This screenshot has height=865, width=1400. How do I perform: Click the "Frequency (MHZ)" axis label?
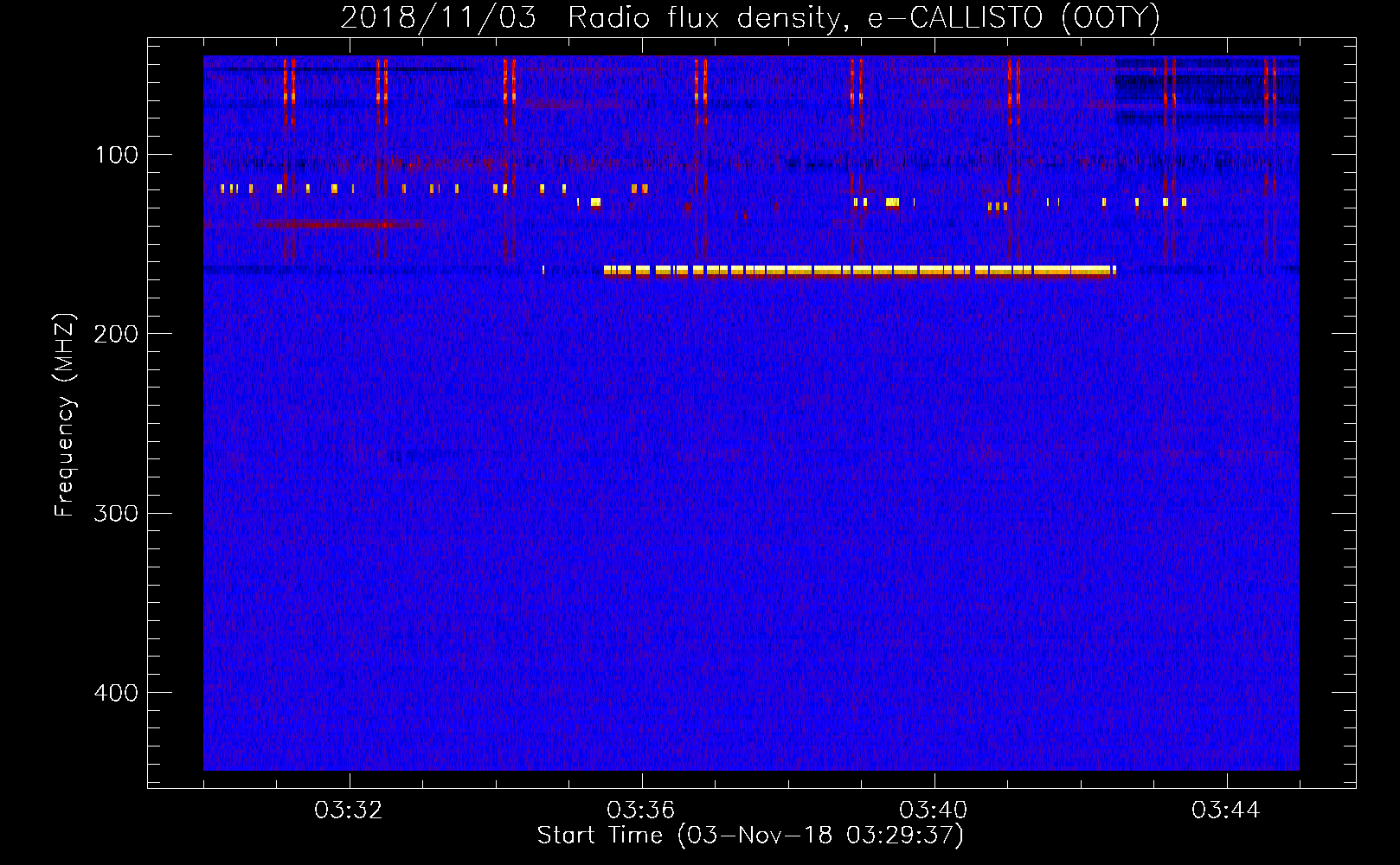65,415
